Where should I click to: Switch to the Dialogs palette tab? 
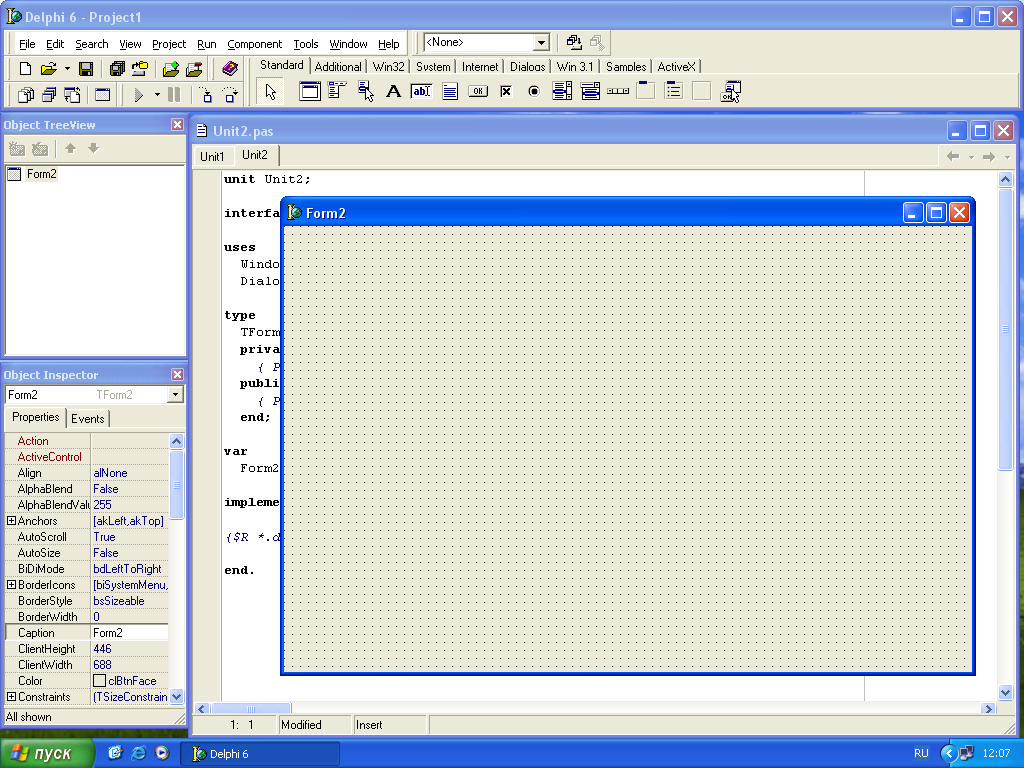(528, 67)
